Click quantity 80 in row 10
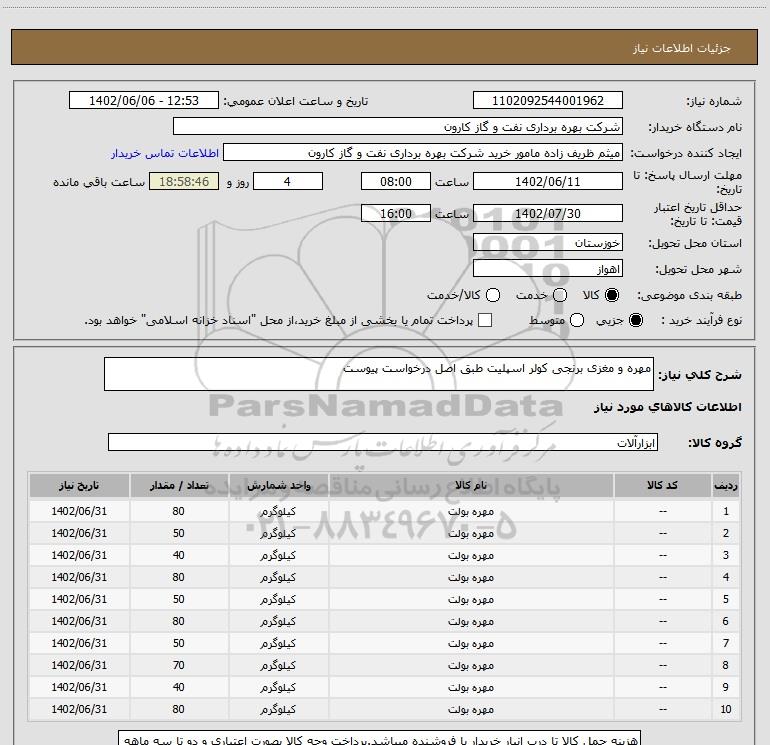Viewport: 770px width, 745px height. [x=178, y=709]
